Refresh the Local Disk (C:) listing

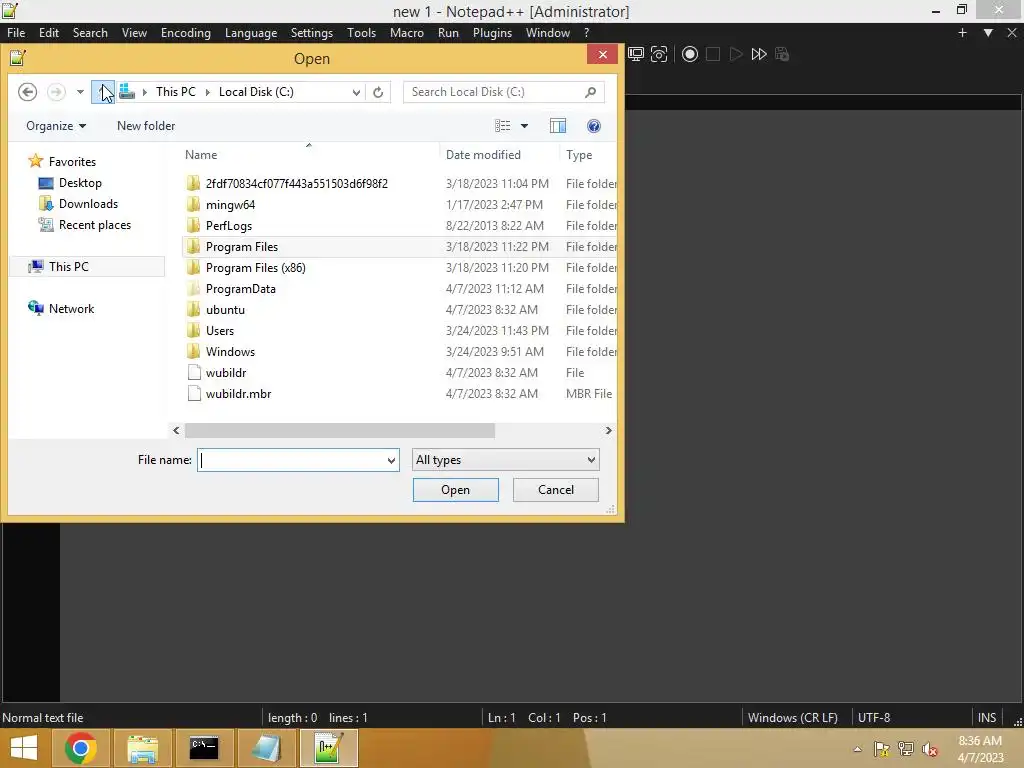[378, 92]
